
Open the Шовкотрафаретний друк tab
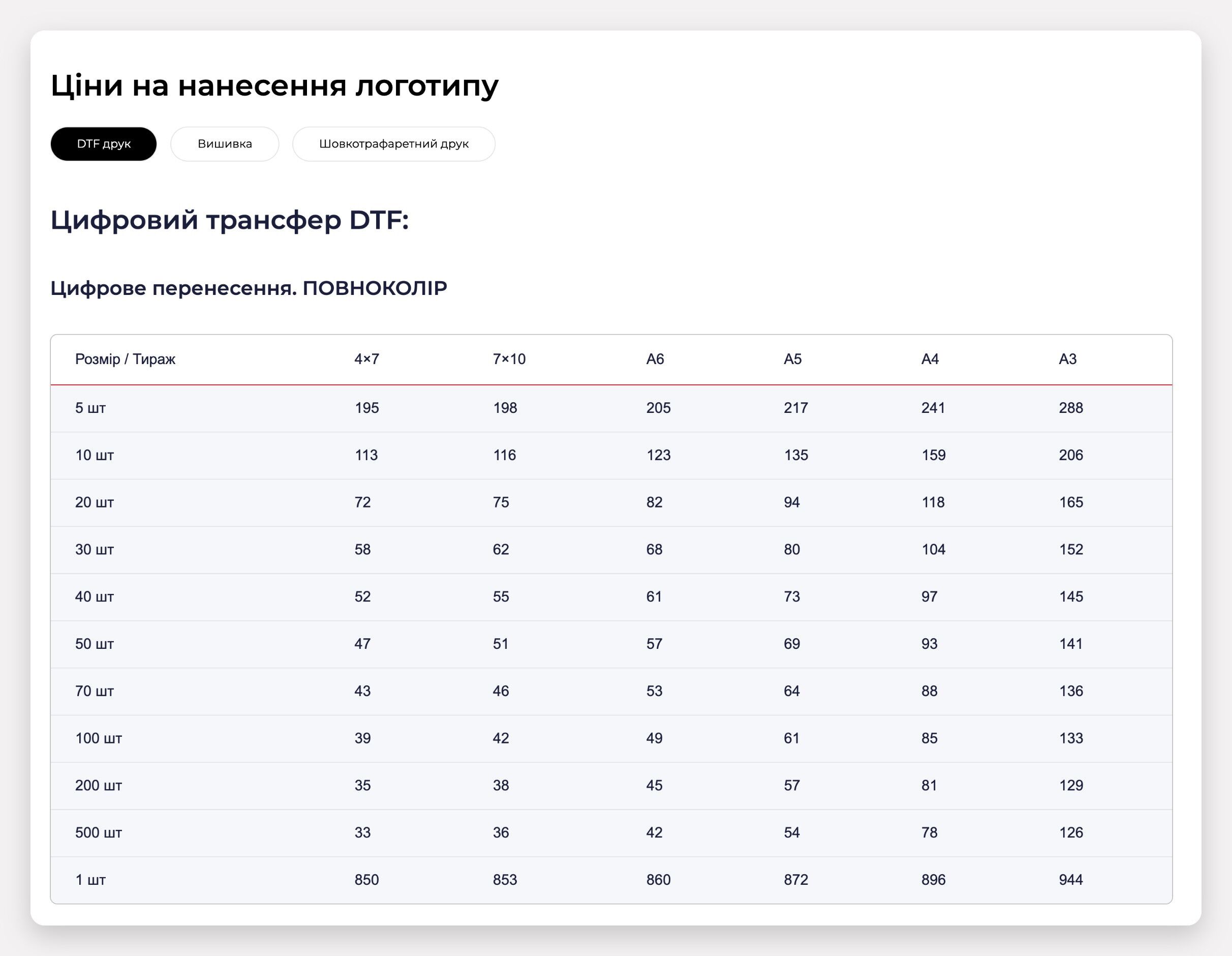pos(394,144)
